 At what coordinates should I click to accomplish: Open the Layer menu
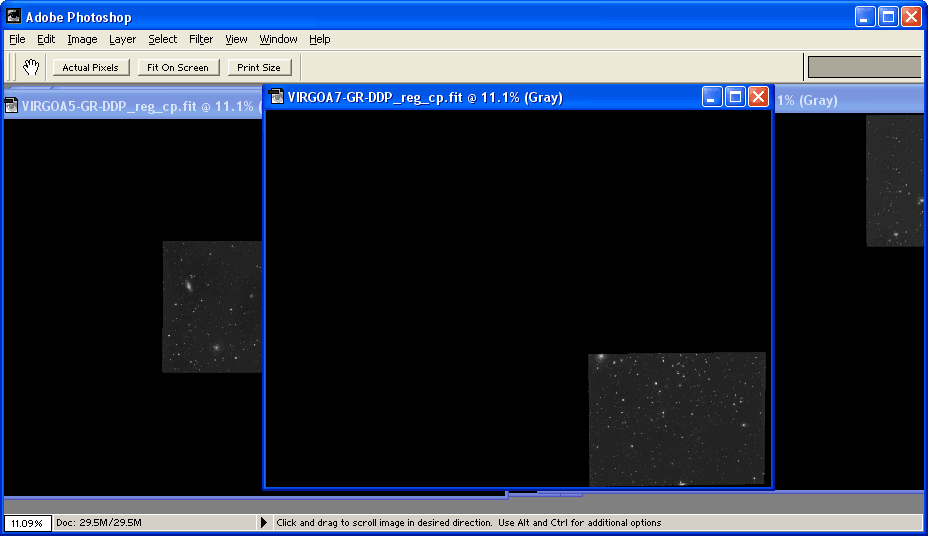122,40
